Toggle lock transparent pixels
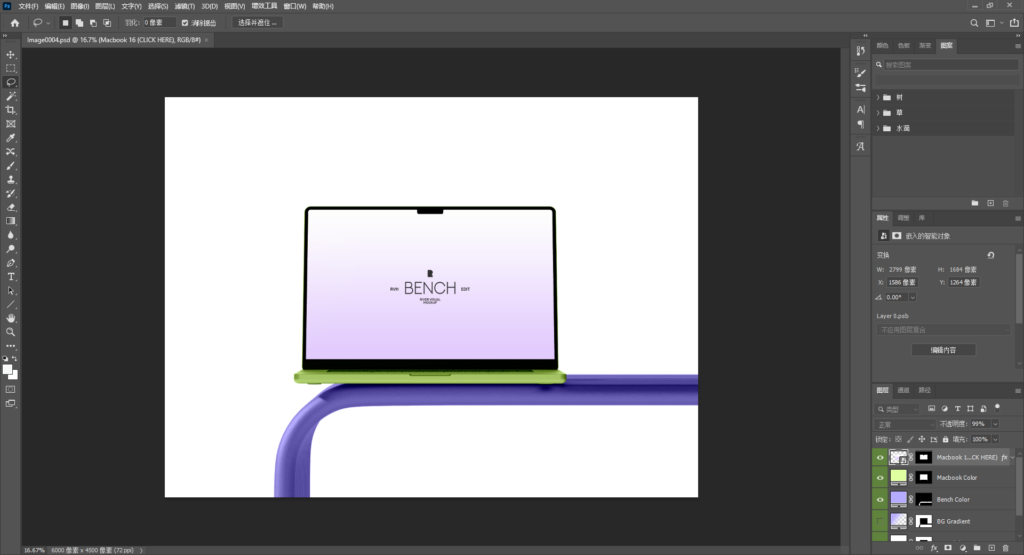This screenshot has height=555, width=1024. click(899, 439)
